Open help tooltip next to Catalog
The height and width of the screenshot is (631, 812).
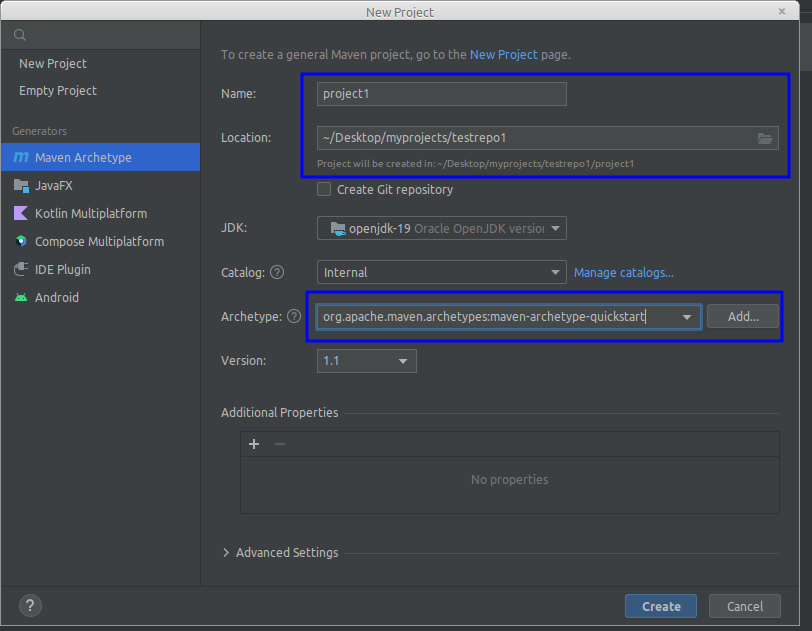(x=277, y=272)
